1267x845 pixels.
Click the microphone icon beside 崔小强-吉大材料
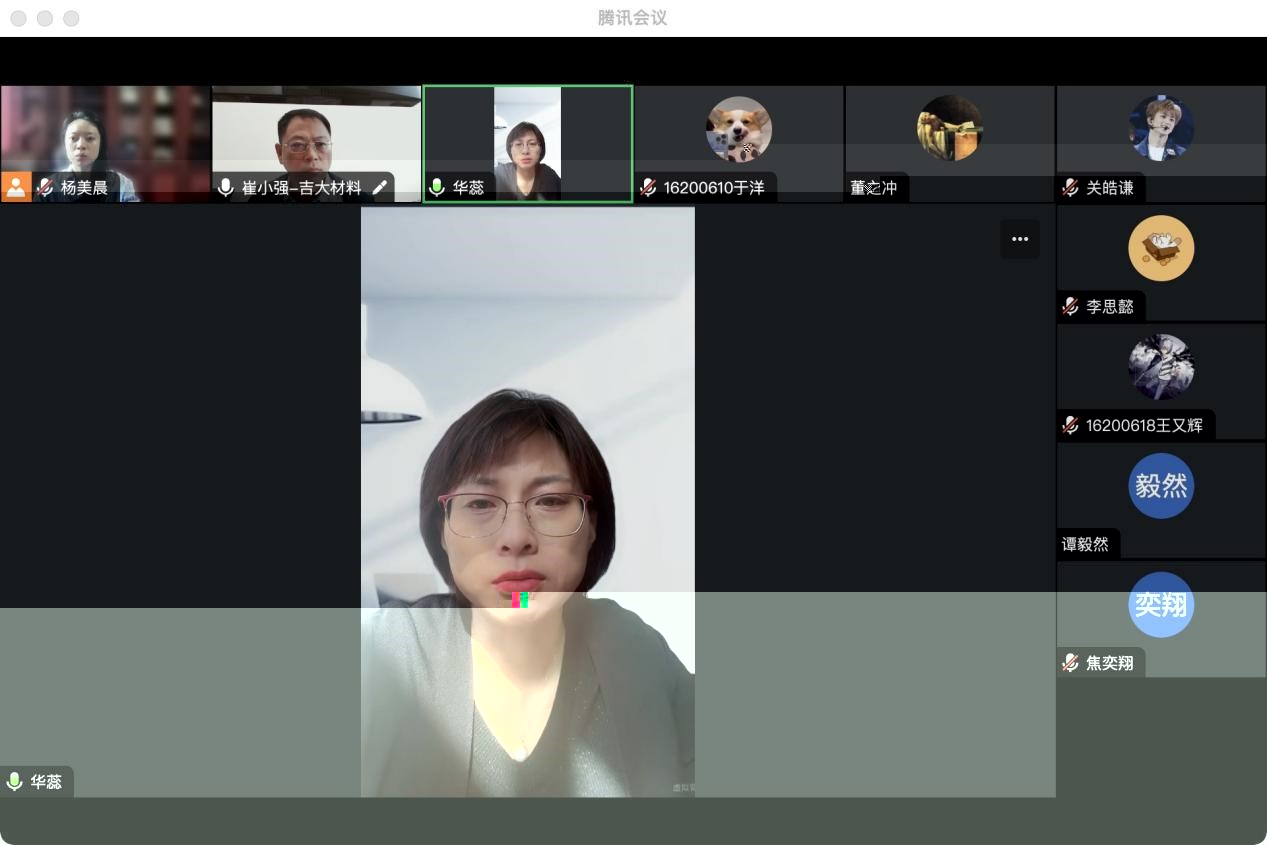click(226, 187)
